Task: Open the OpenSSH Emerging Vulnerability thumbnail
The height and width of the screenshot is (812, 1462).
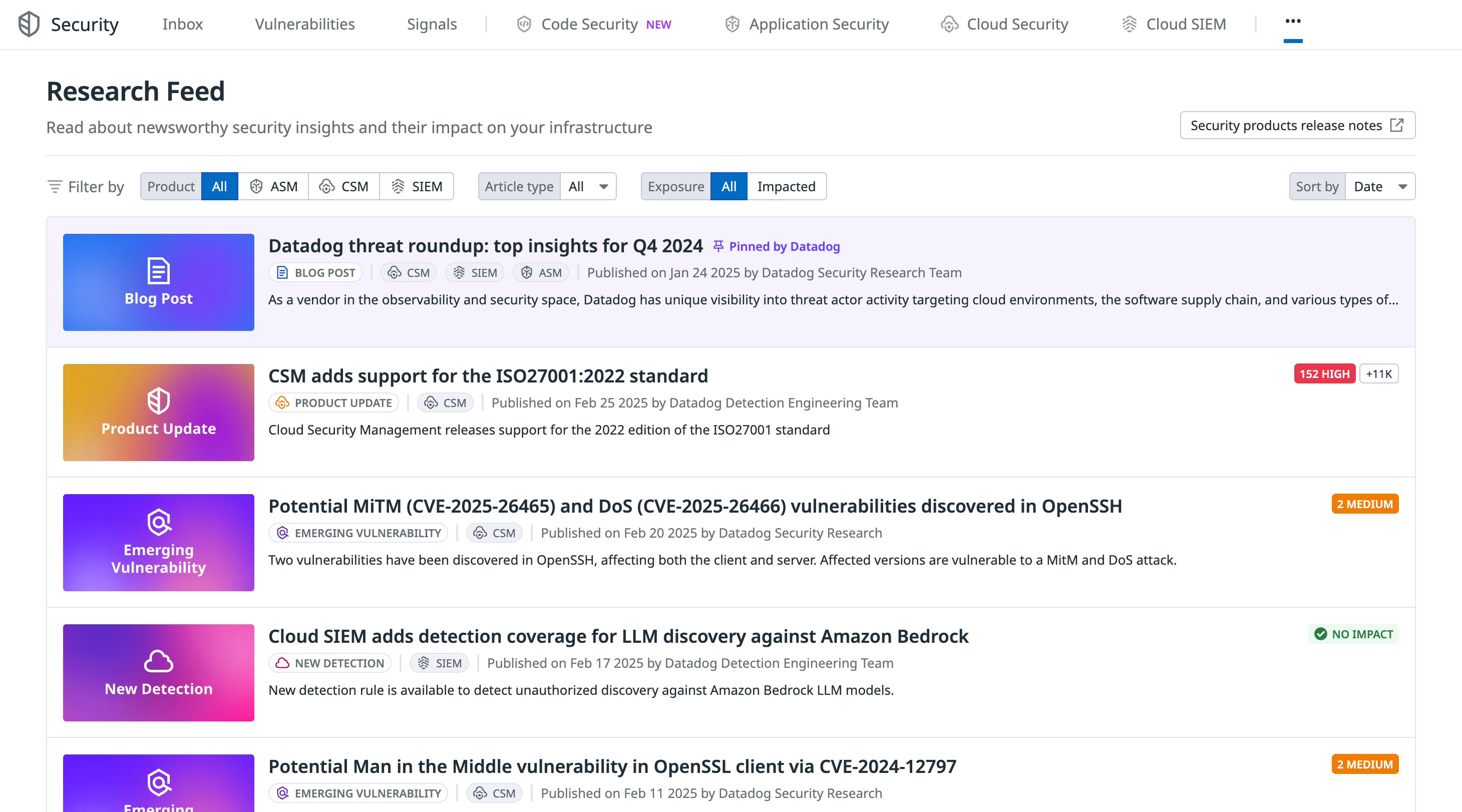Action: click(158, 543)
